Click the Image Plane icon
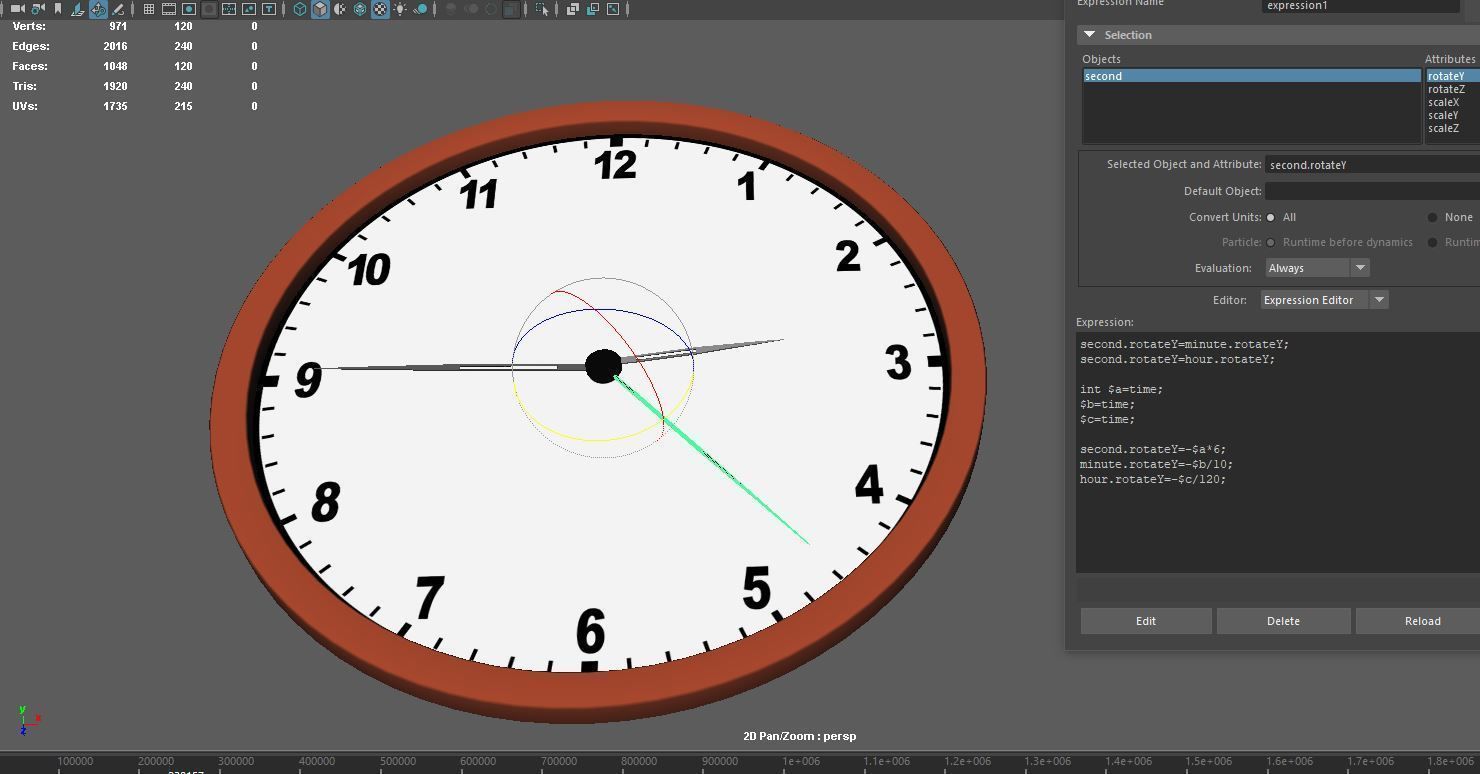Screen dimensions: 1480x774 (x=78, y=9)
